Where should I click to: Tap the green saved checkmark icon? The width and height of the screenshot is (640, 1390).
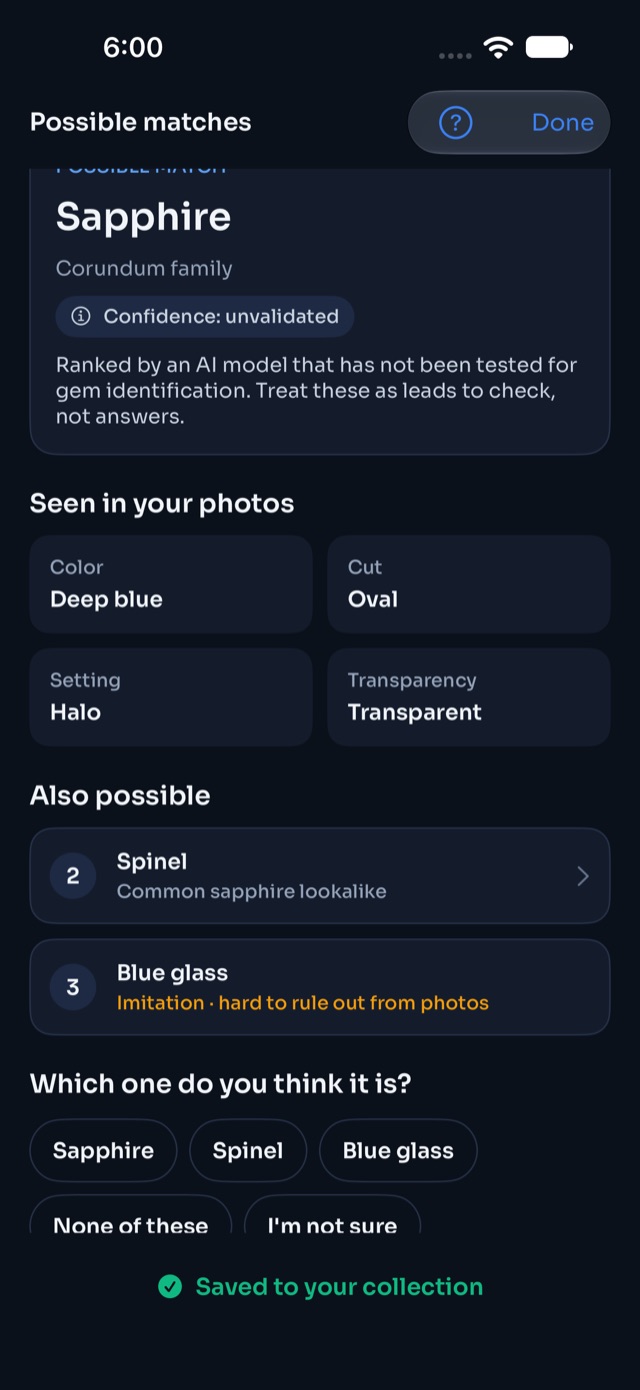[x=170, y=1286]
